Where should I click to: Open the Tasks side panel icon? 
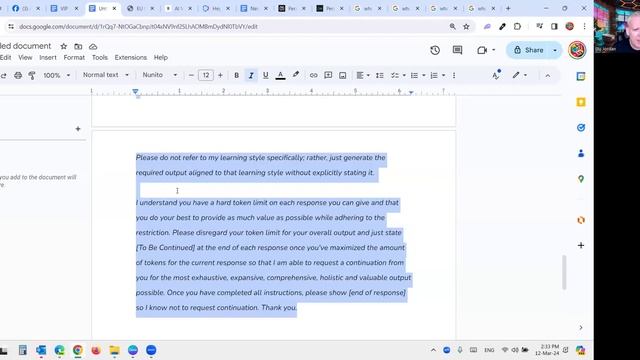[x=581, y=128]
